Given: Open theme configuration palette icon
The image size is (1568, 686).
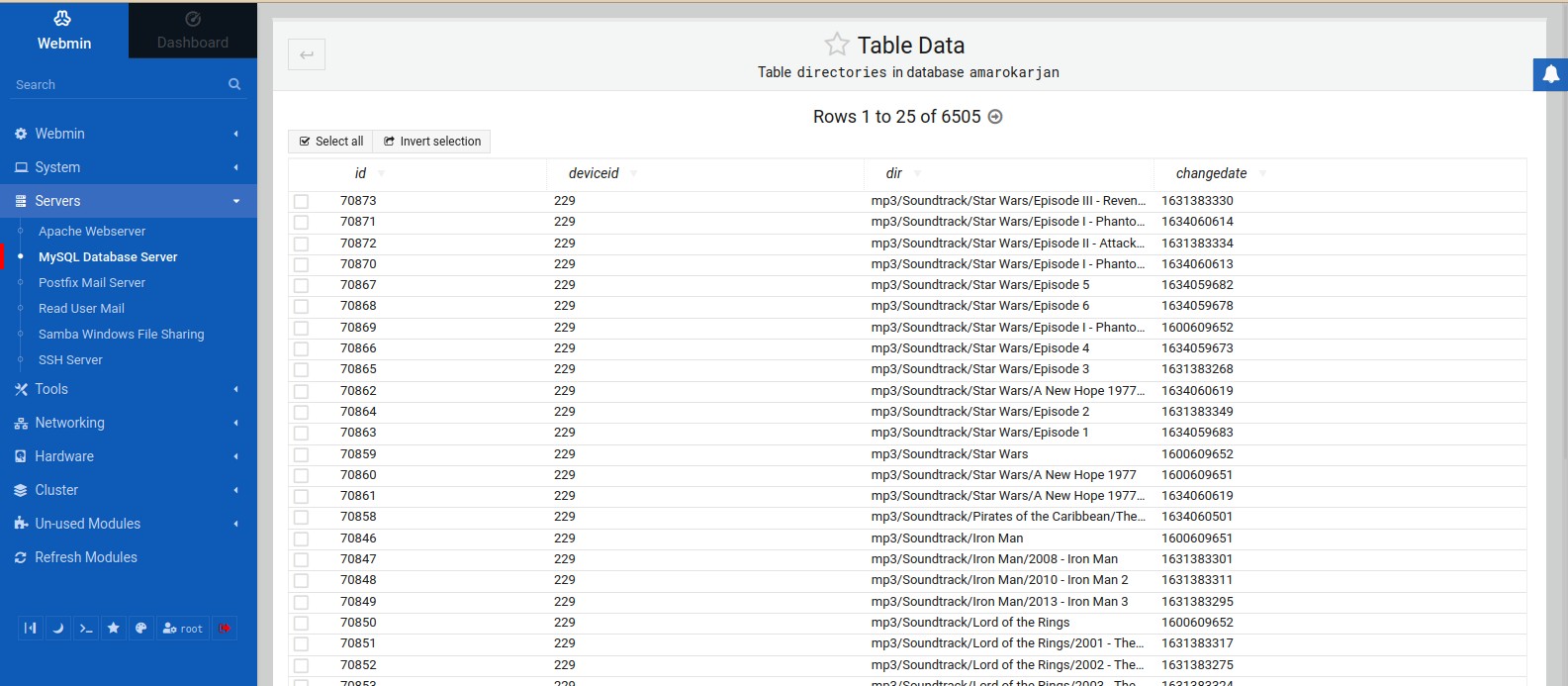Looking at the screenshot, I should 141,628.
